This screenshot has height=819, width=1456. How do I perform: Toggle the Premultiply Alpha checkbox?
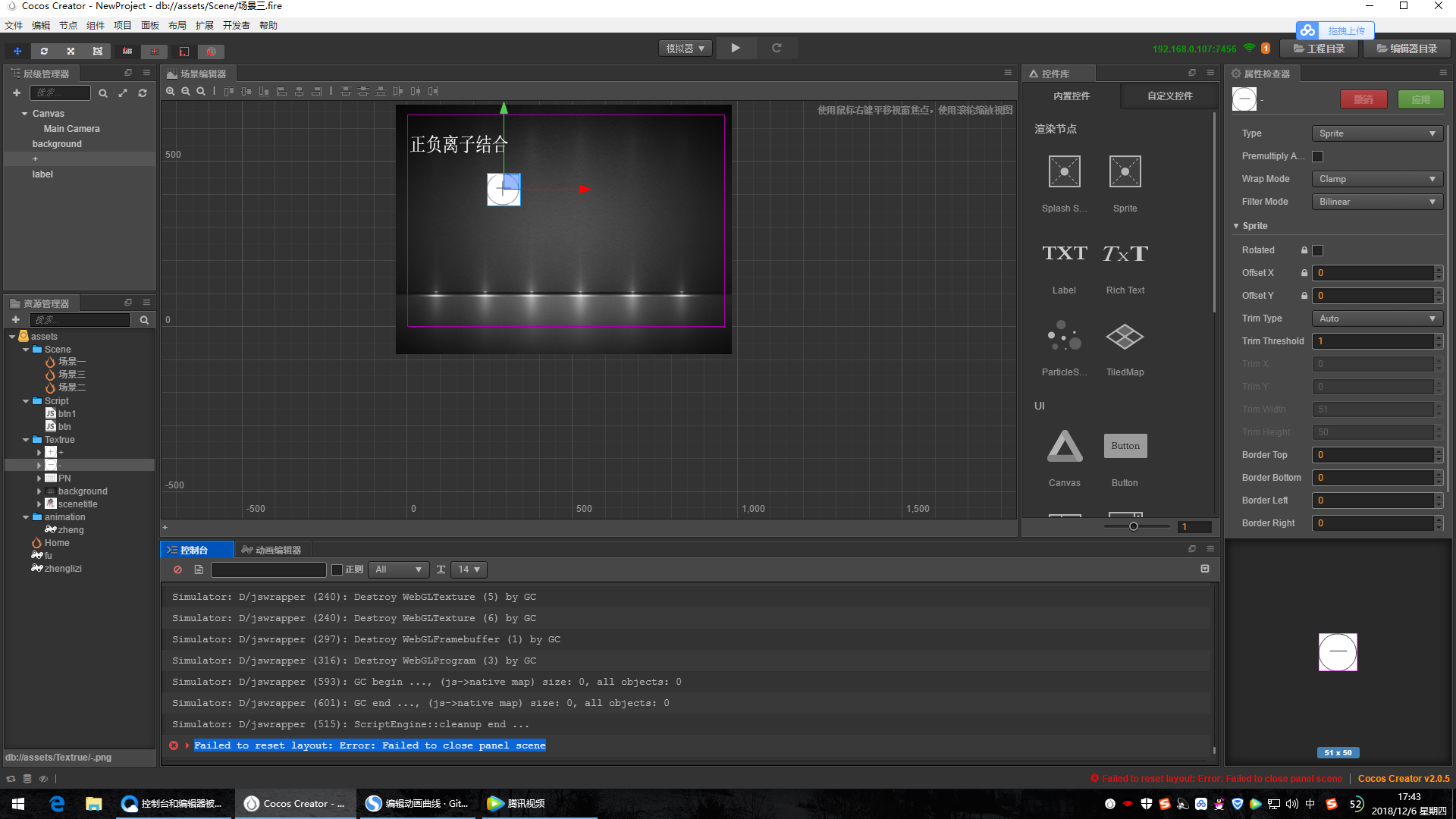1317,156
